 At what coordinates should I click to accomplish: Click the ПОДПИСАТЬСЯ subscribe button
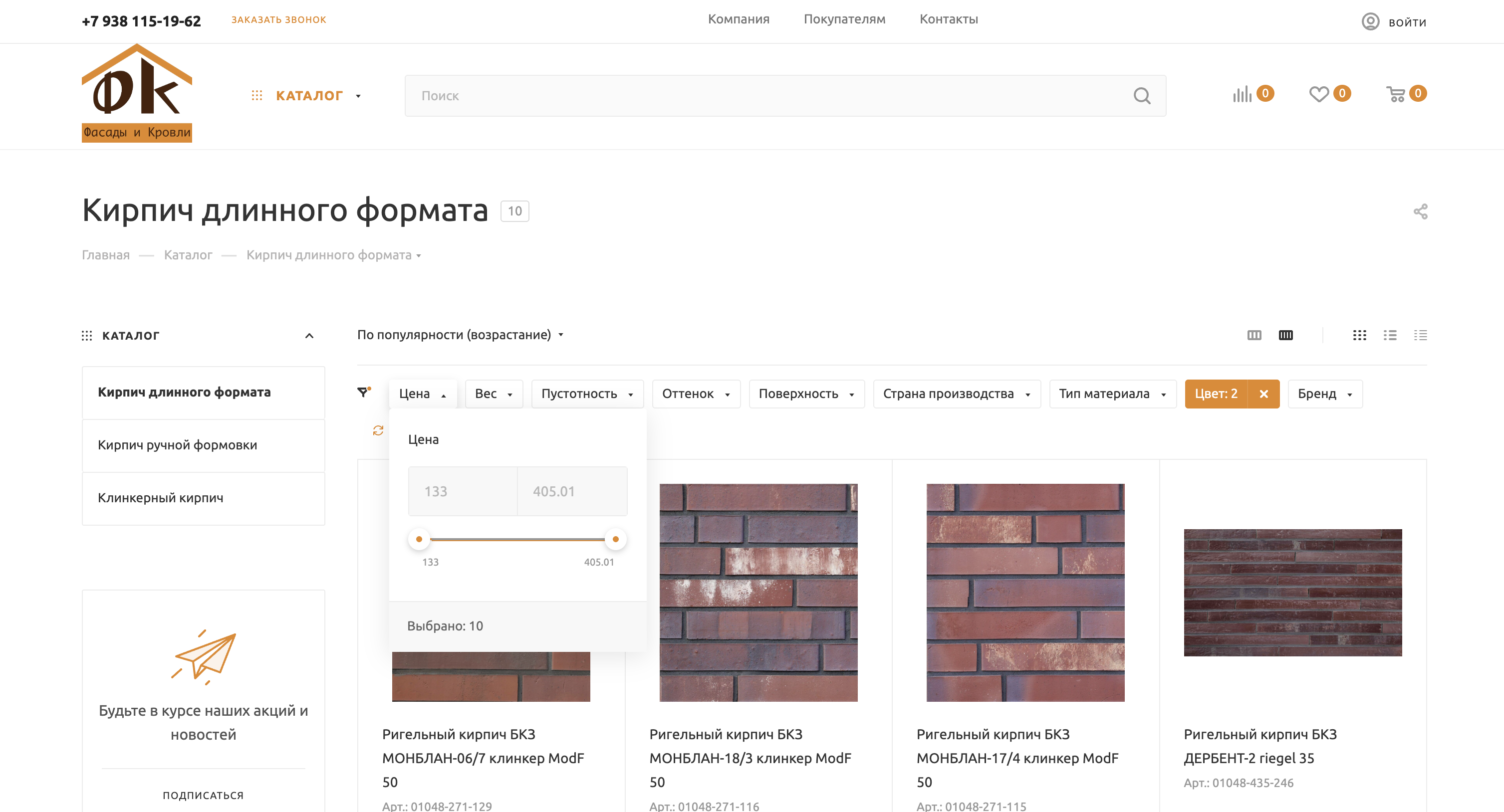(203, 795)
